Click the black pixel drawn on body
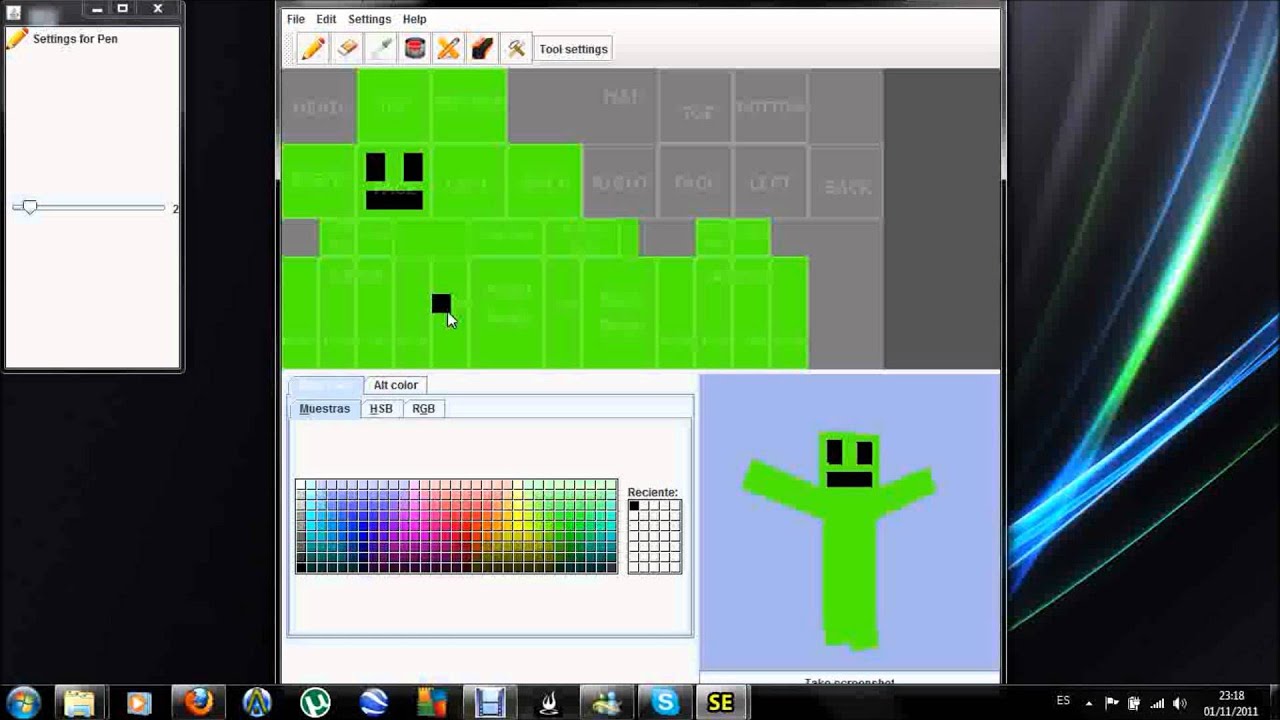 441,303
